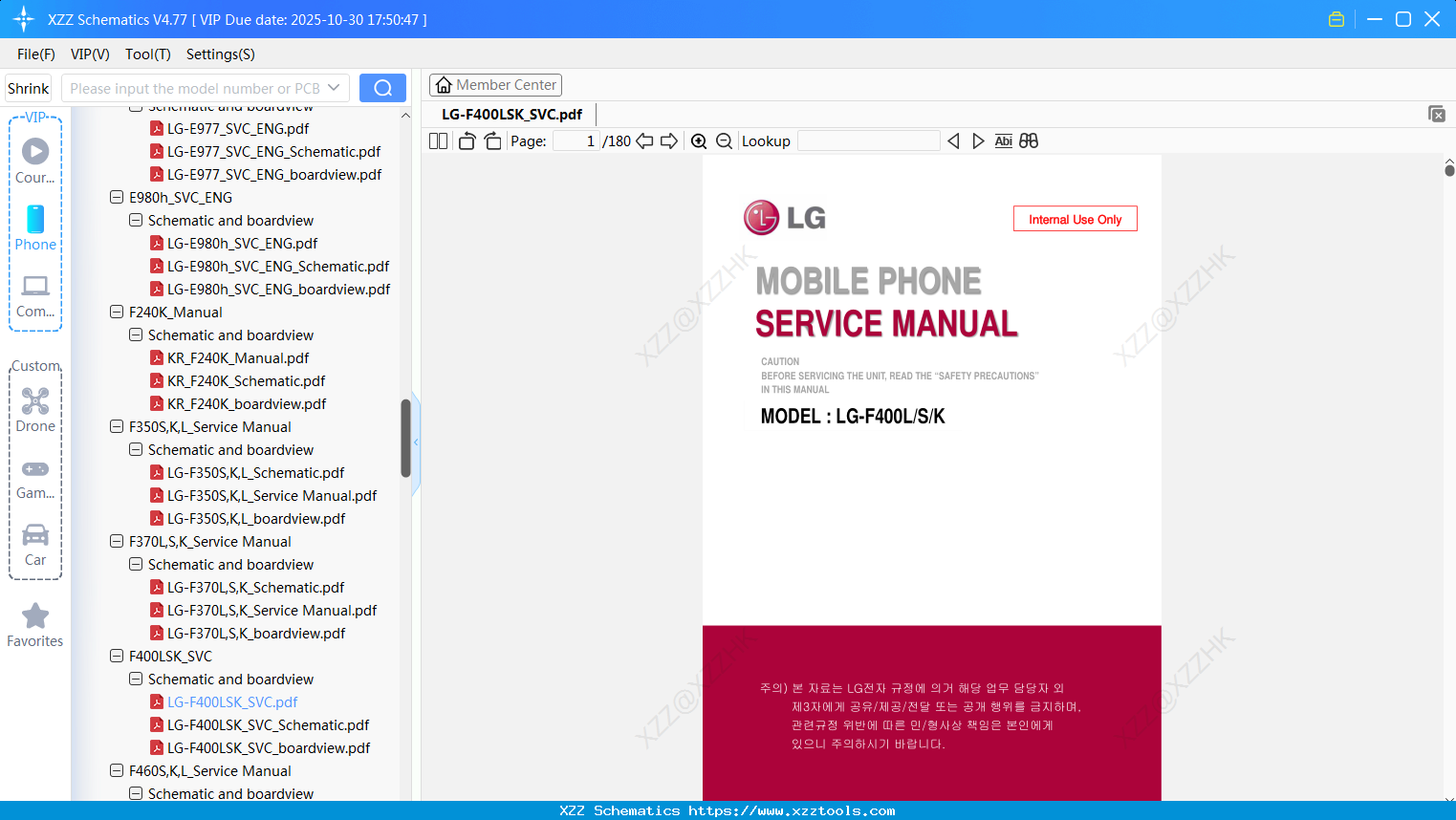Rotate the PDF page counterclockwise

tap(466, 140)
